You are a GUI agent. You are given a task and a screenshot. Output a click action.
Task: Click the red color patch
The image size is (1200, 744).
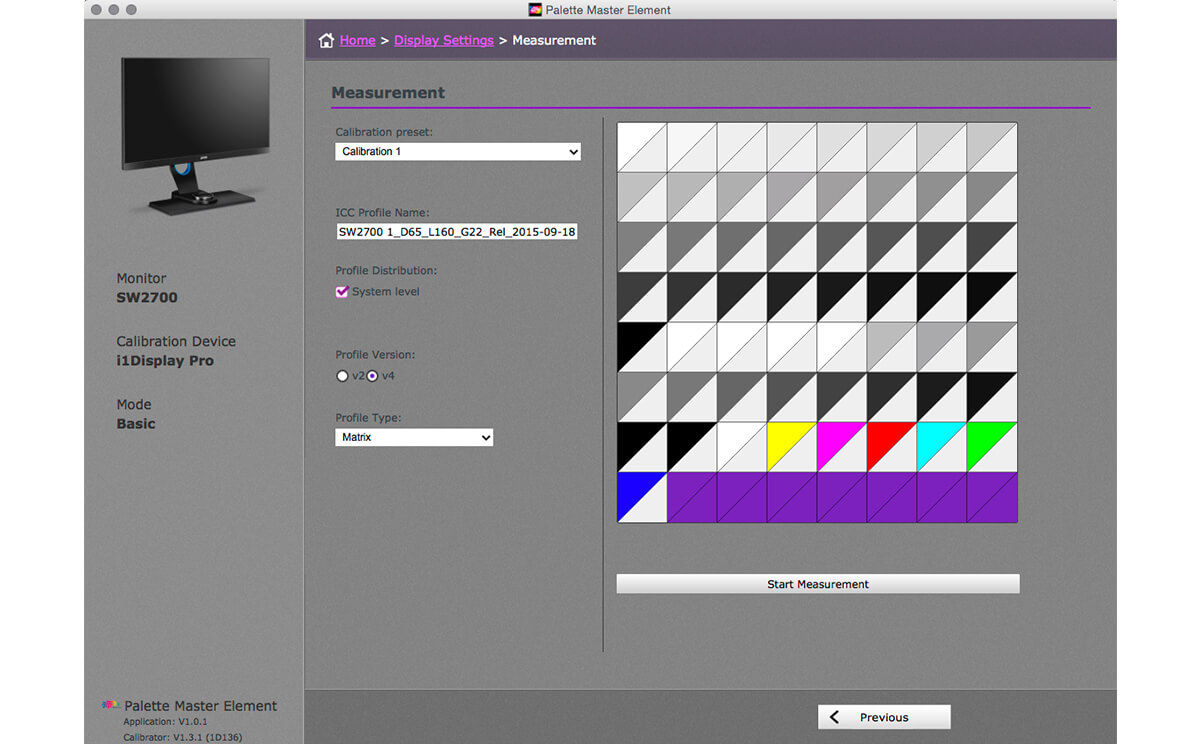click(x=892, y=447)
